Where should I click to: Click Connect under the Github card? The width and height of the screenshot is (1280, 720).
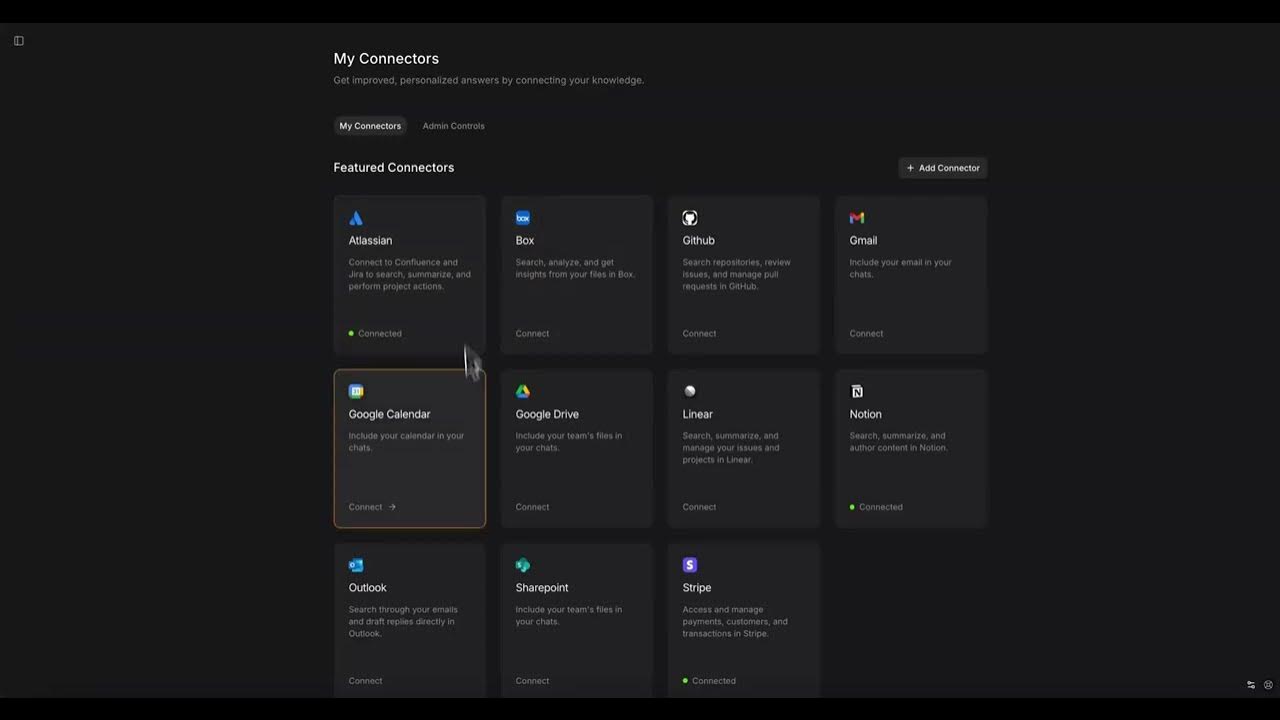[x=699, y=334]
